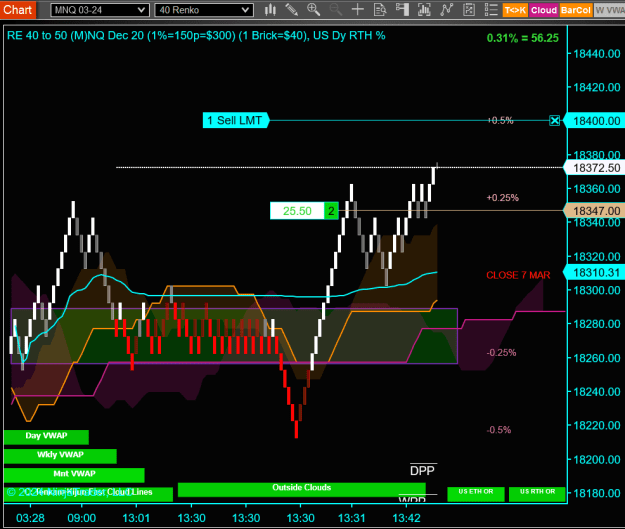The image size is (625, 529).
Task: Click the 25.50 position PnL box
Action: pos(297,211)
